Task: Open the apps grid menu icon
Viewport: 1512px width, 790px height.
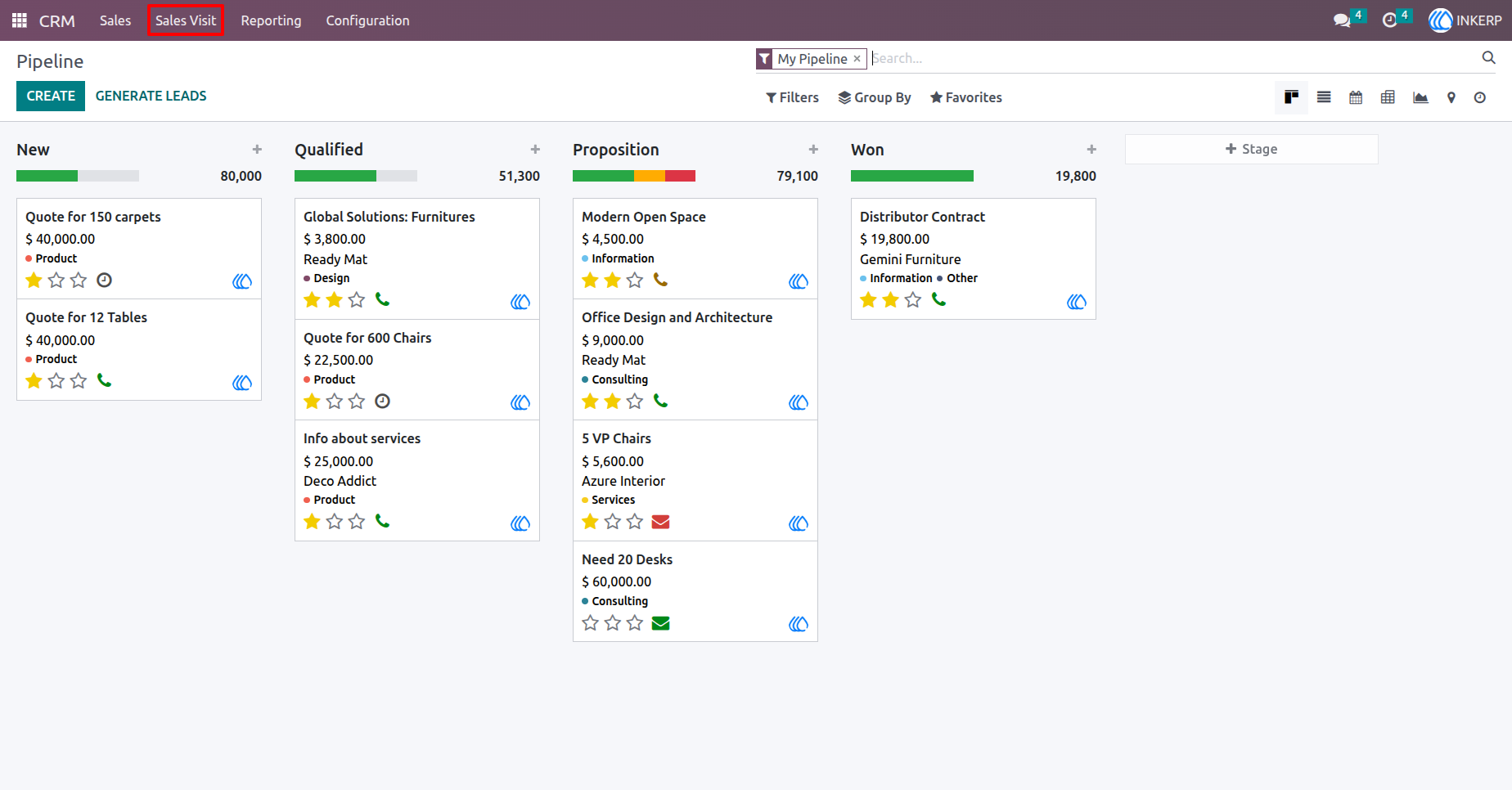Action: pos(20,20)
